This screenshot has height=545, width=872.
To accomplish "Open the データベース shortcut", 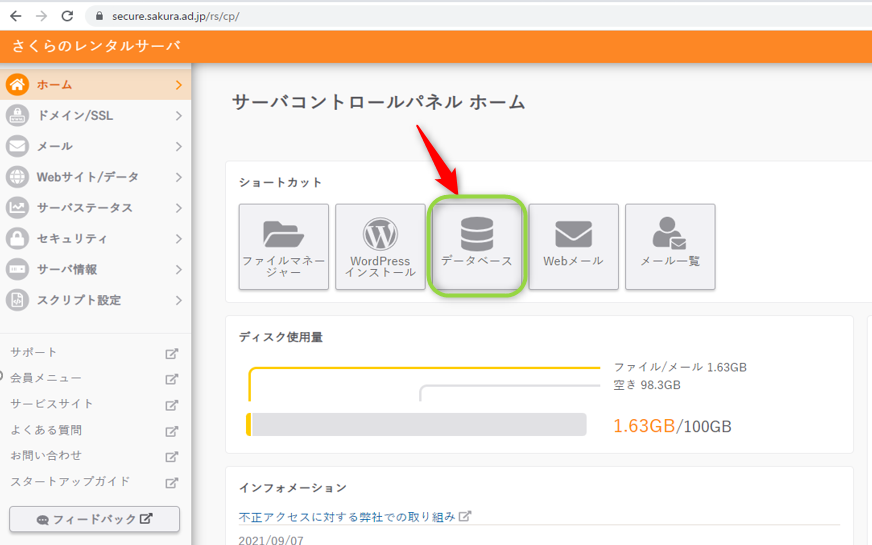I will 477,246.
